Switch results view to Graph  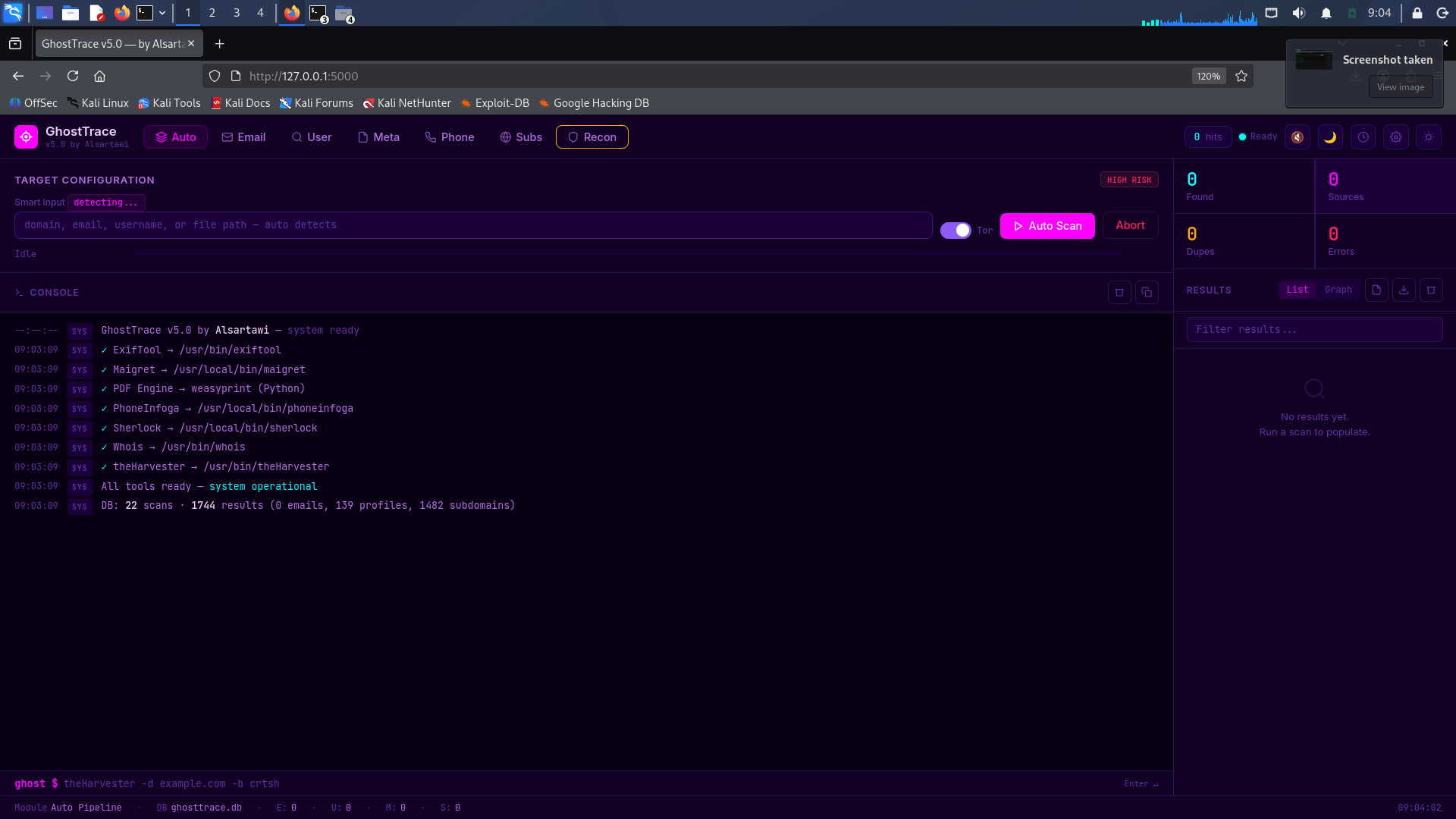(1338, 290)
